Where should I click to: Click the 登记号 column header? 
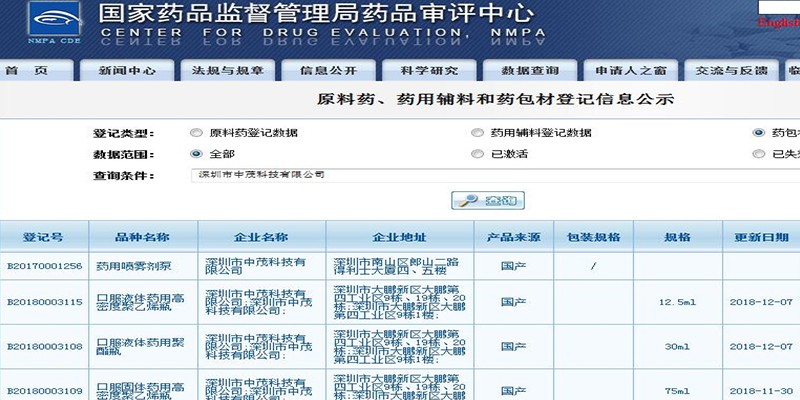point(43,237)
